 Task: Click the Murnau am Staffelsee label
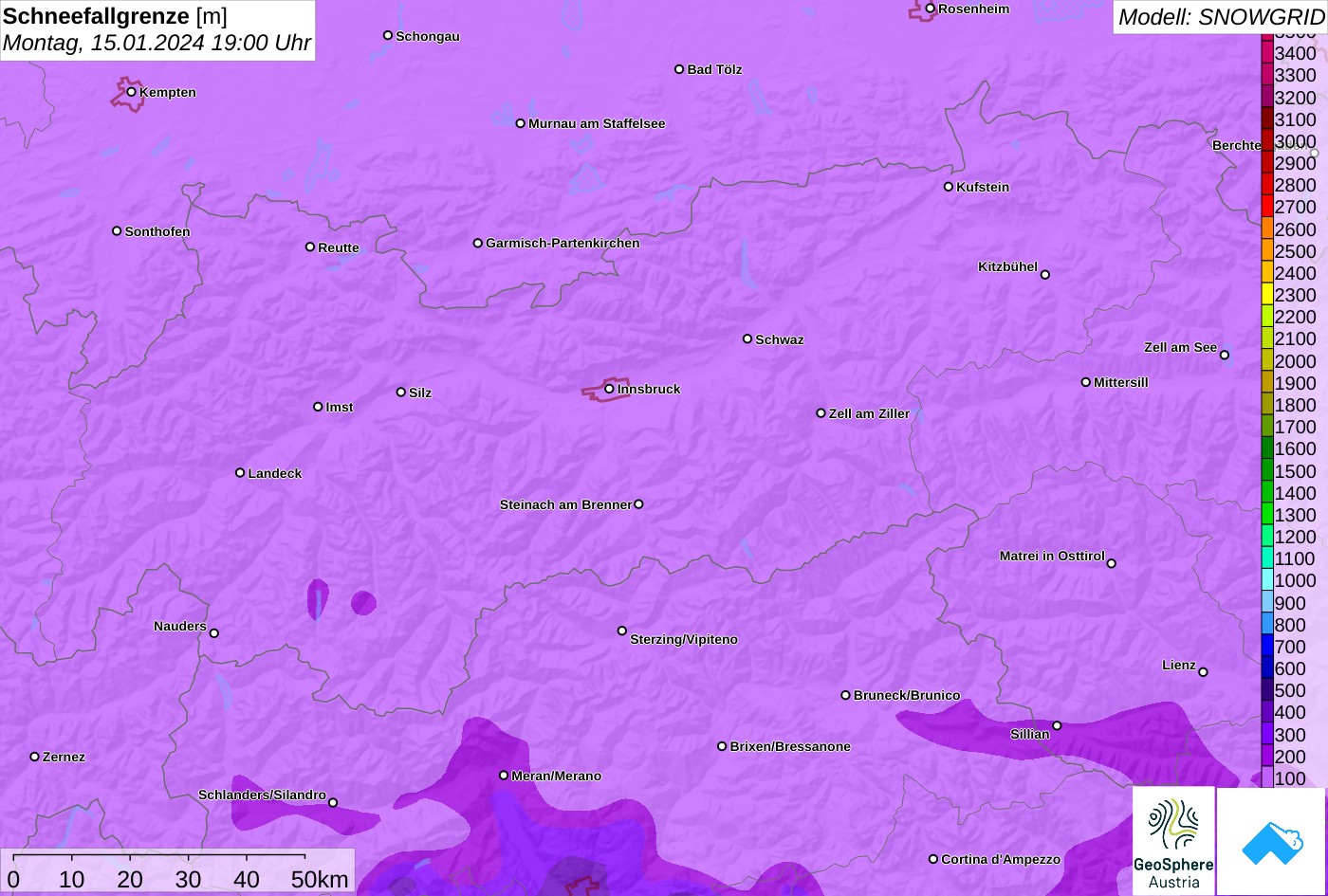(x=597, y=123)
